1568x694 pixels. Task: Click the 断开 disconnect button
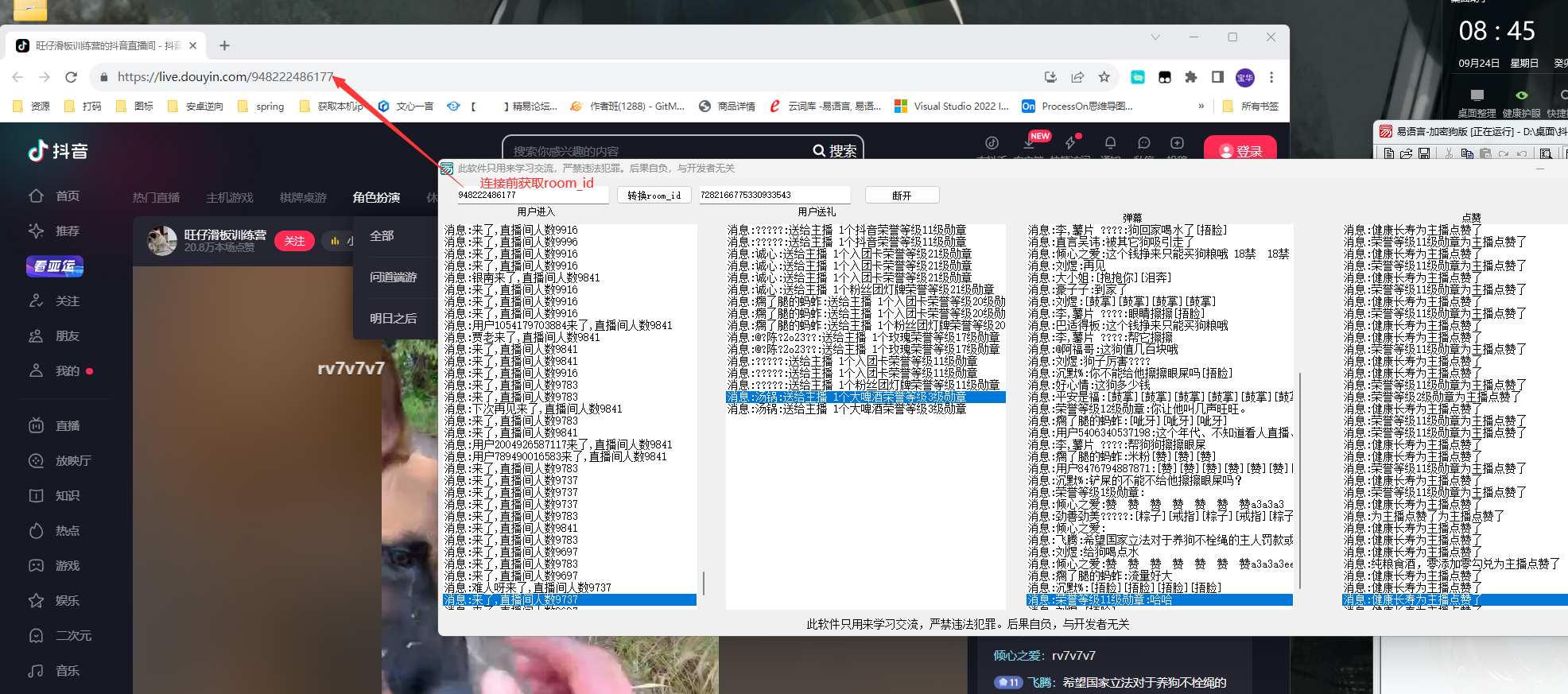[902, 195]
